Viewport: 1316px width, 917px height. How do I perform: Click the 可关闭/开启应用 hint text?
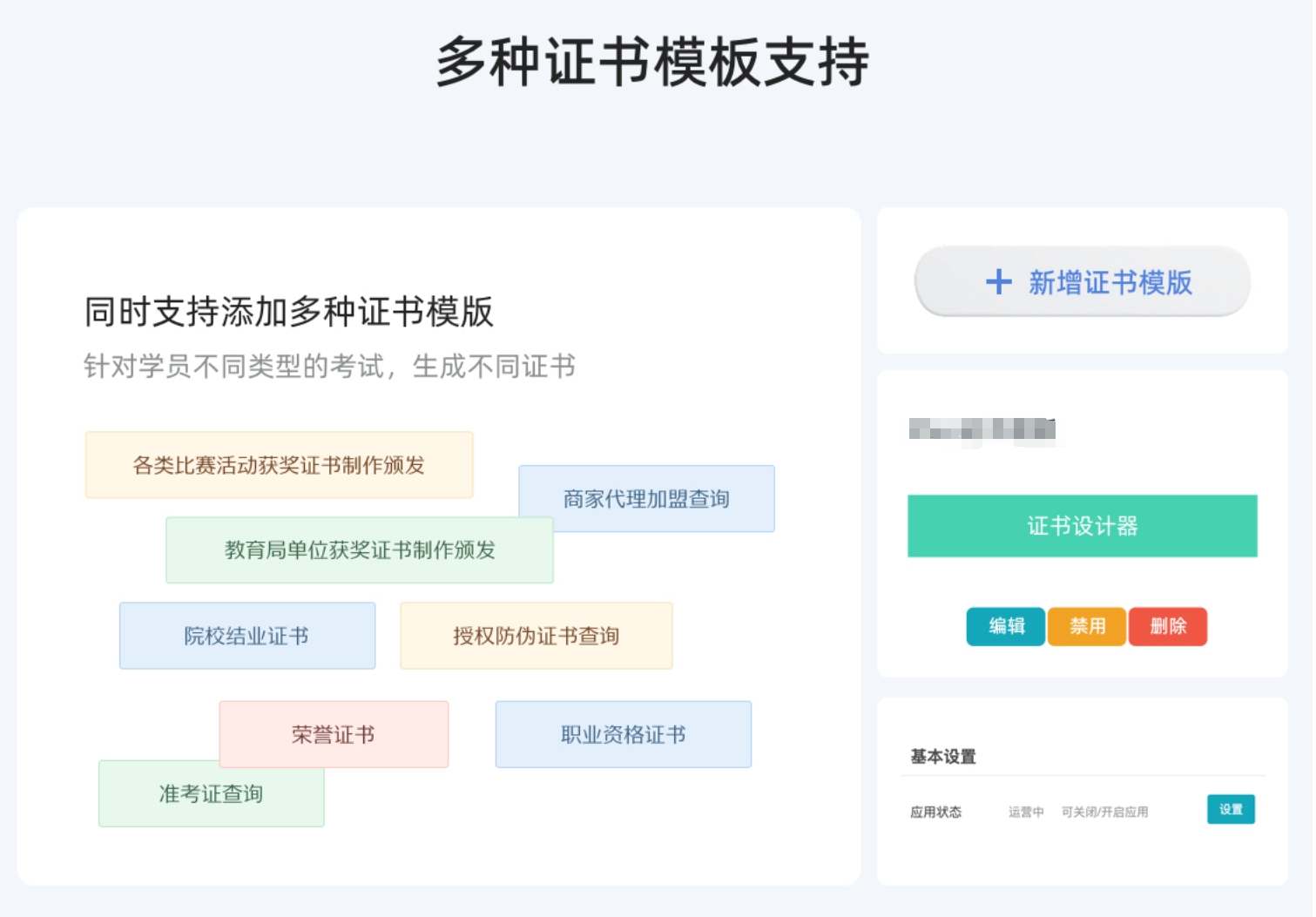[1104, 812]
